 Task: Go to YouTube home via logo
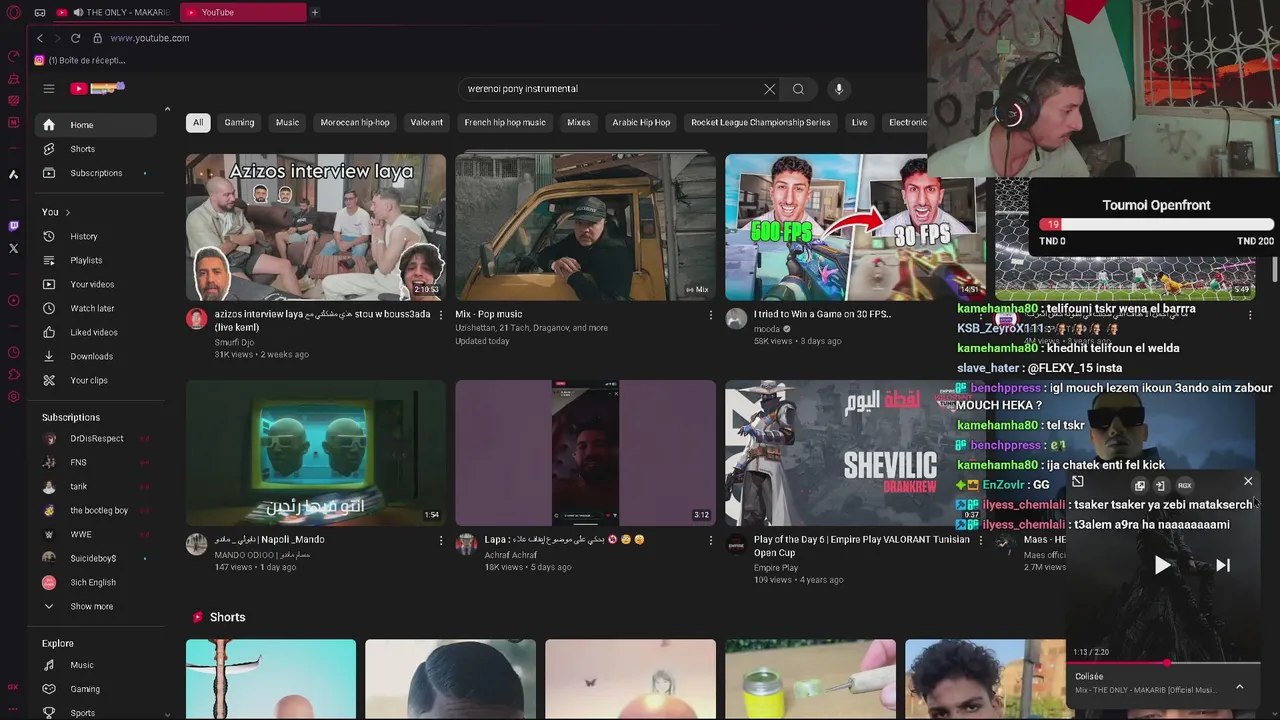pyautogui.click(x=96, y=88)
